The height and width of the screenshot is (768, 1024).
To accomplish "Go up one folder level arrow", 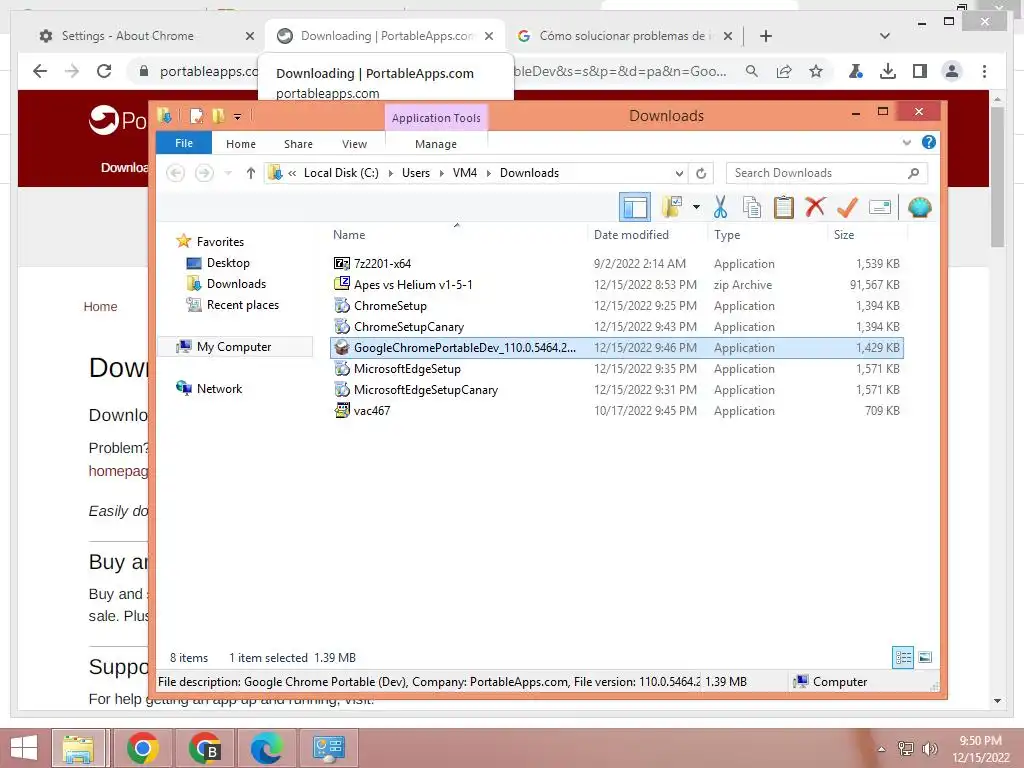I will coord(251,173).
